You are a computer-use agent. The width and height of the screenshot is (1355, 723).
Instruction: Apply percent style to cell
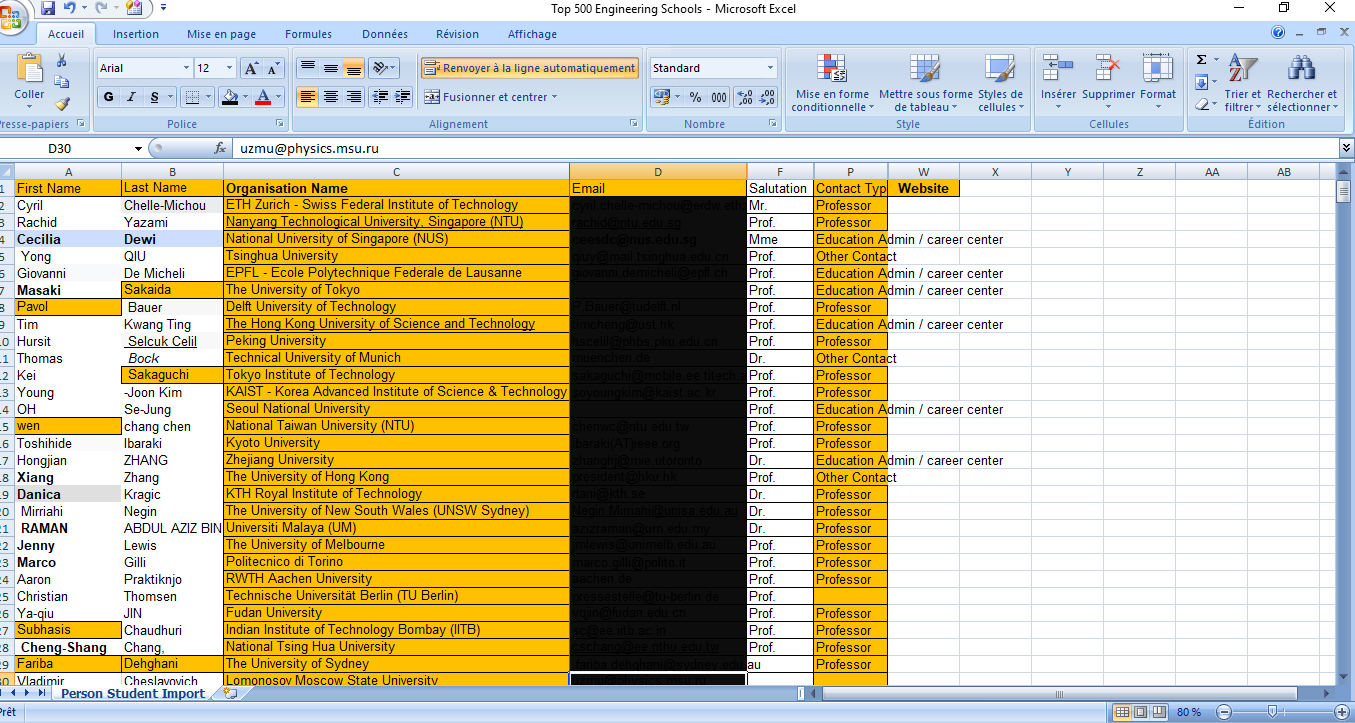[695, 97]
